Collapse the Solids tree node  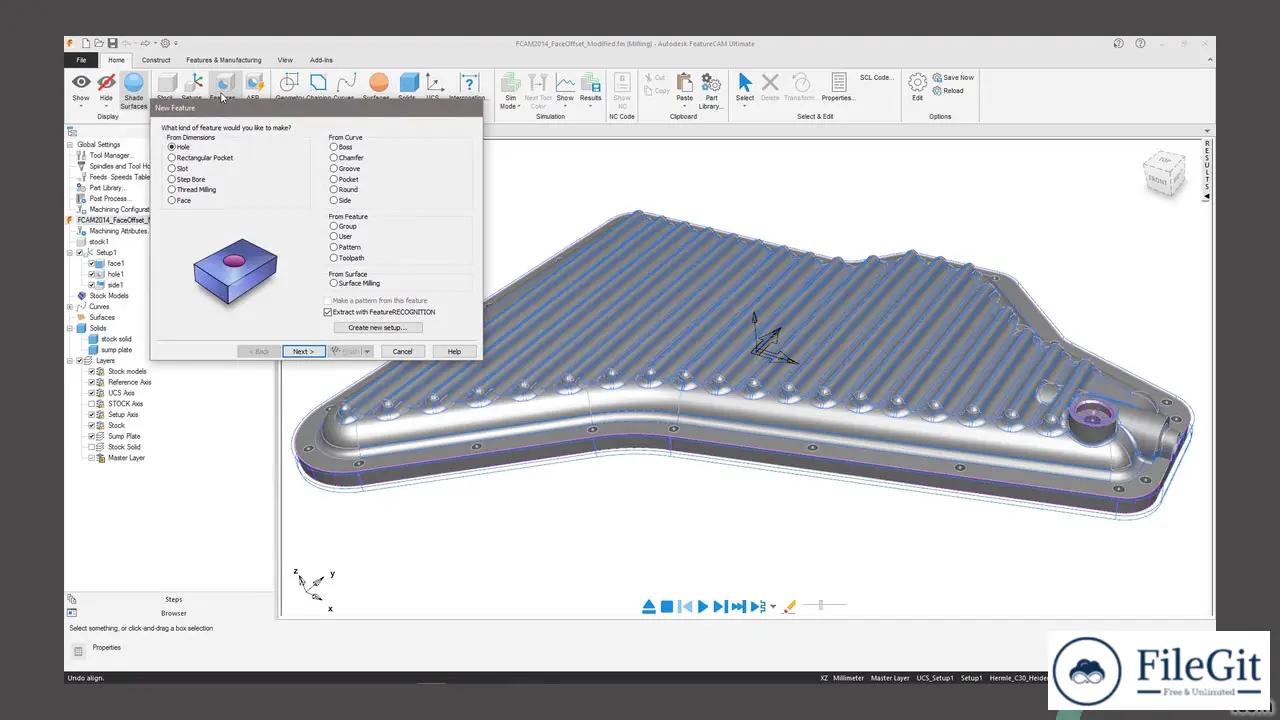click(70, 328)
